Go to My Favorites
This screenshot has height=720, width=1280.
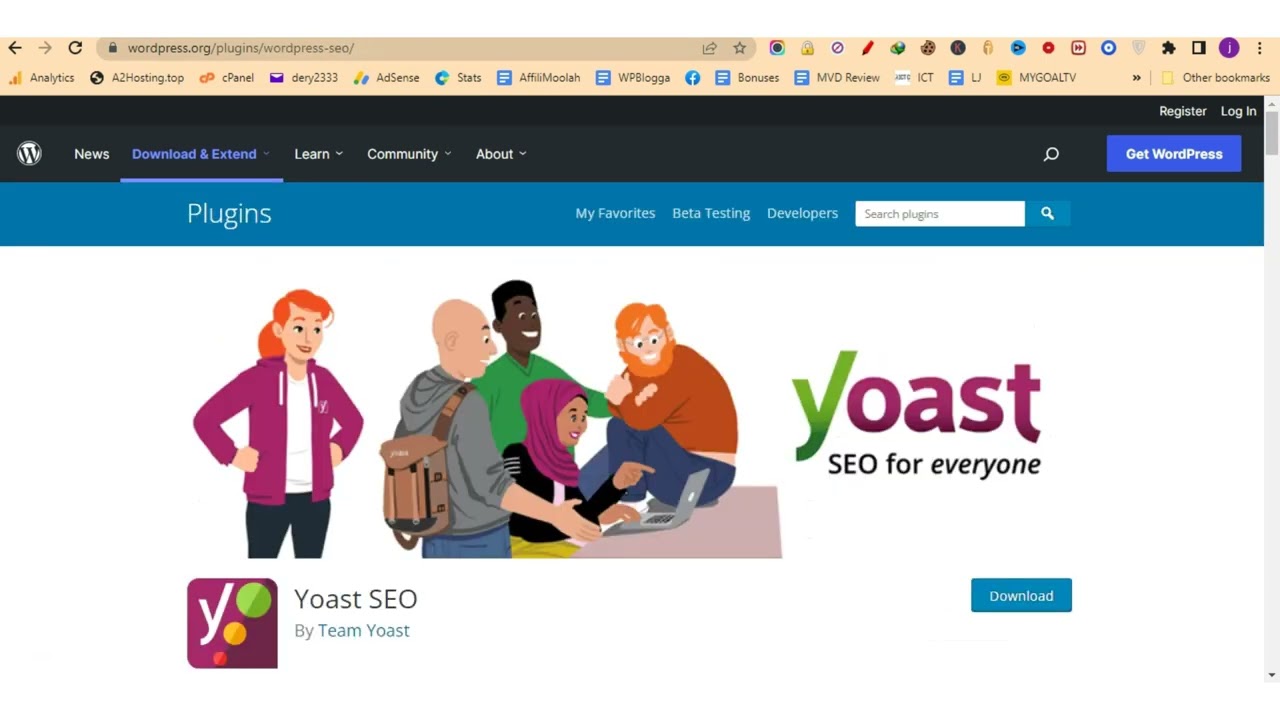[615, 213]
